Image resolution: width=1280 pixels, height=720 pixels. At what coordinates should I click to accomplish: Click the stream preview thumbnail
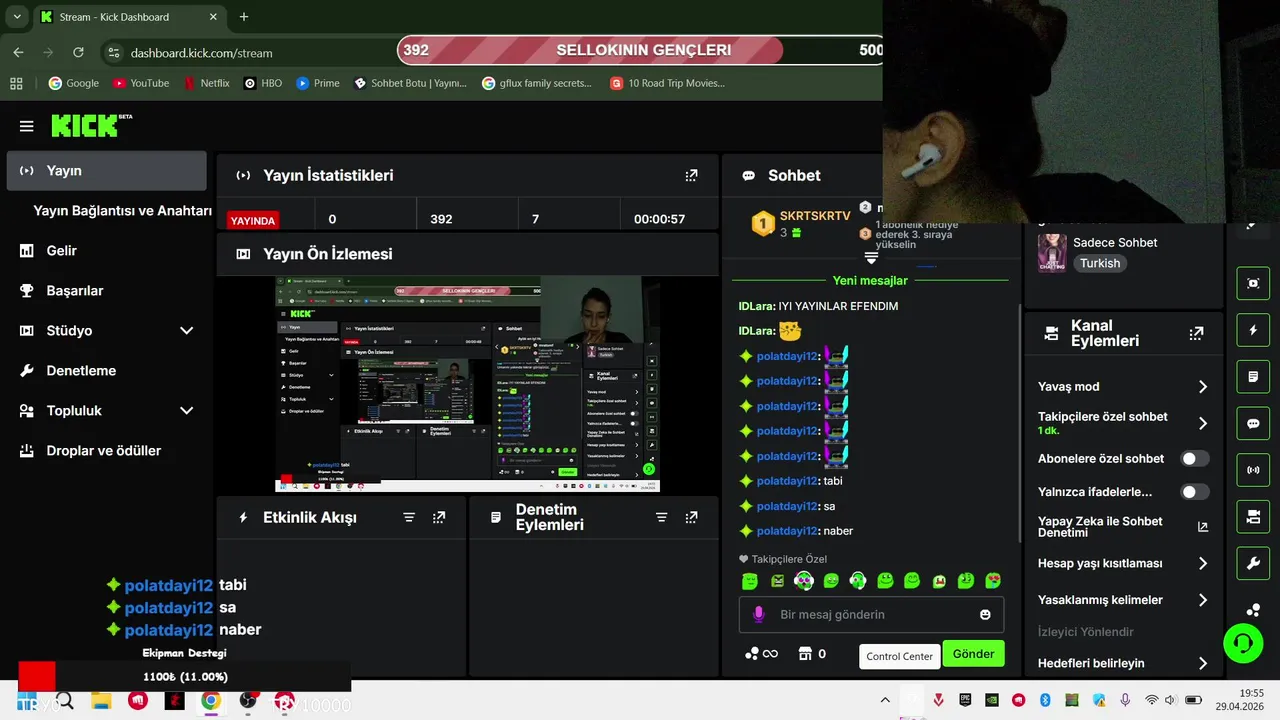coord(468,384)
